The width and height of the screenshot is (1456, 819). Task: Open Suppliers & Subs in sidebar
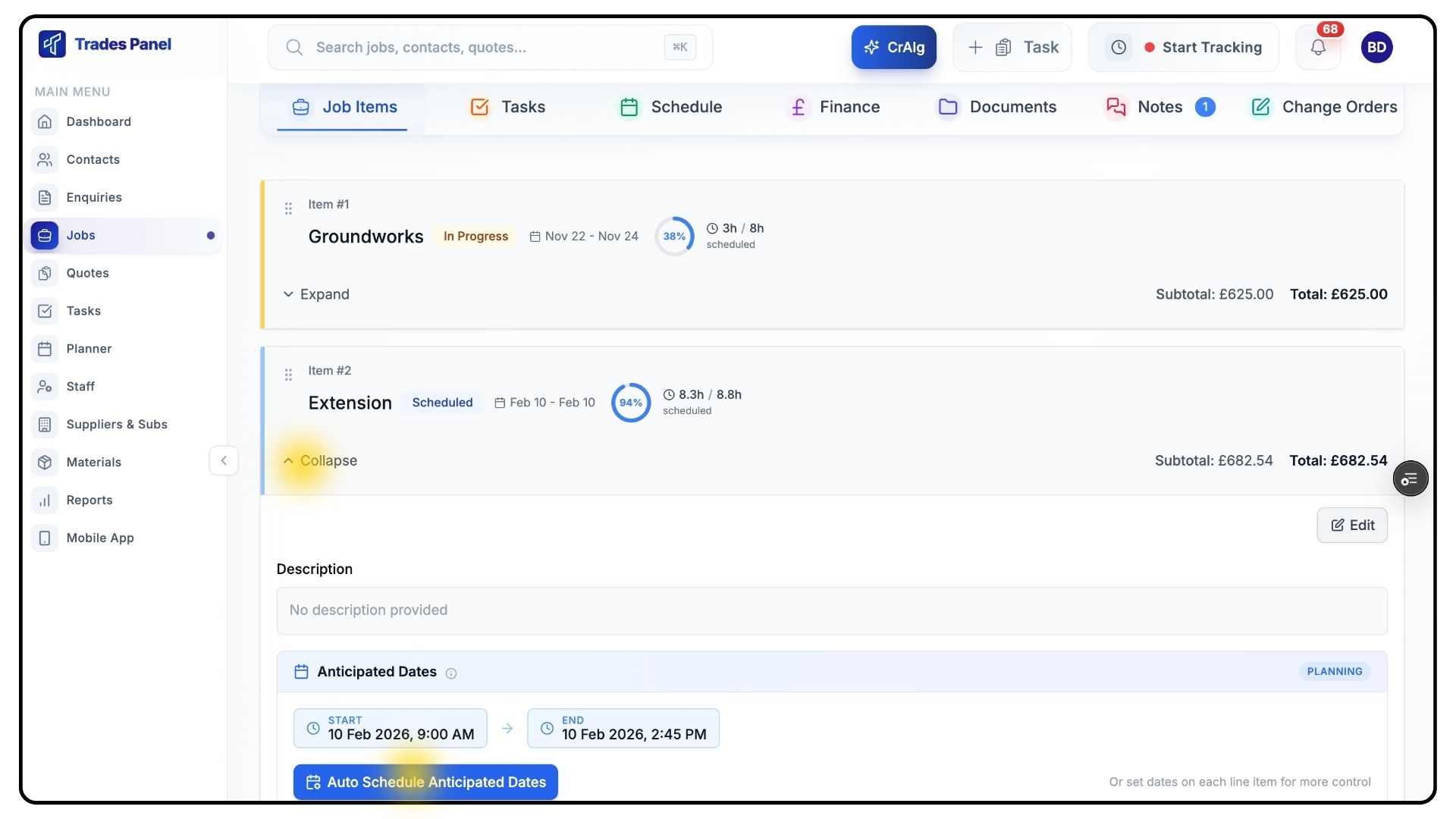[116, 424]
